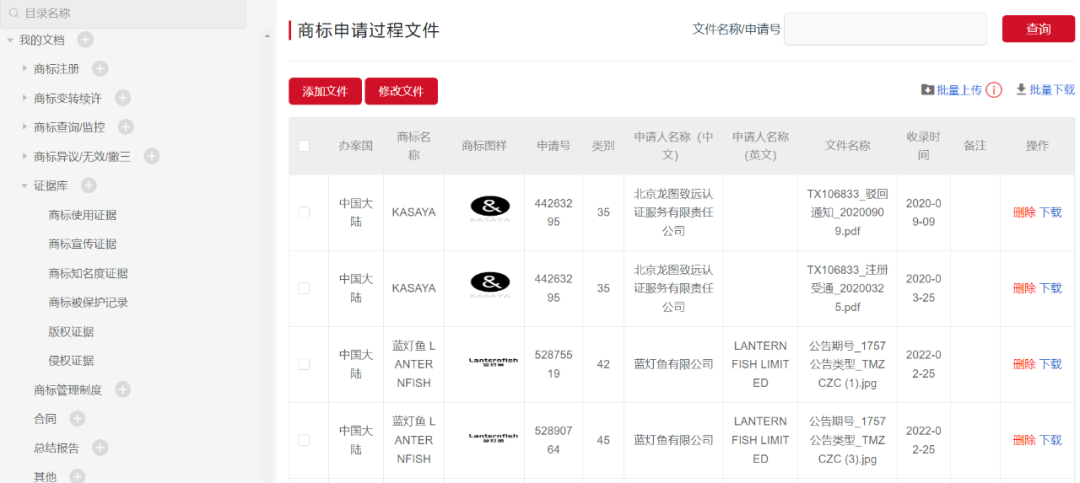The width and height of the screenshot is (1080, 483).
Task: Click the red info icon by 批量上传
Action: (994, 90)
